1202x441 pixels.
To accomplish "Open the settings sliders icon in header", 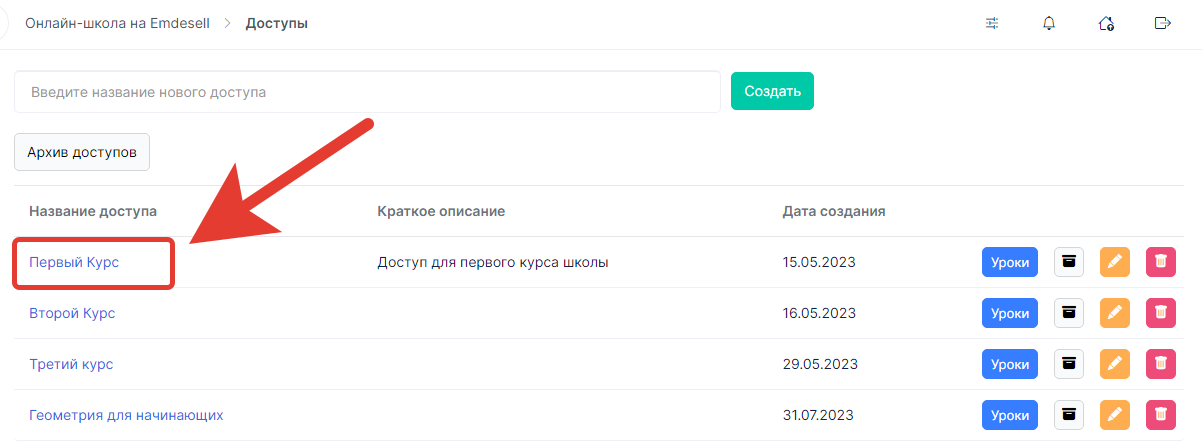I will [x=992, y=23].
